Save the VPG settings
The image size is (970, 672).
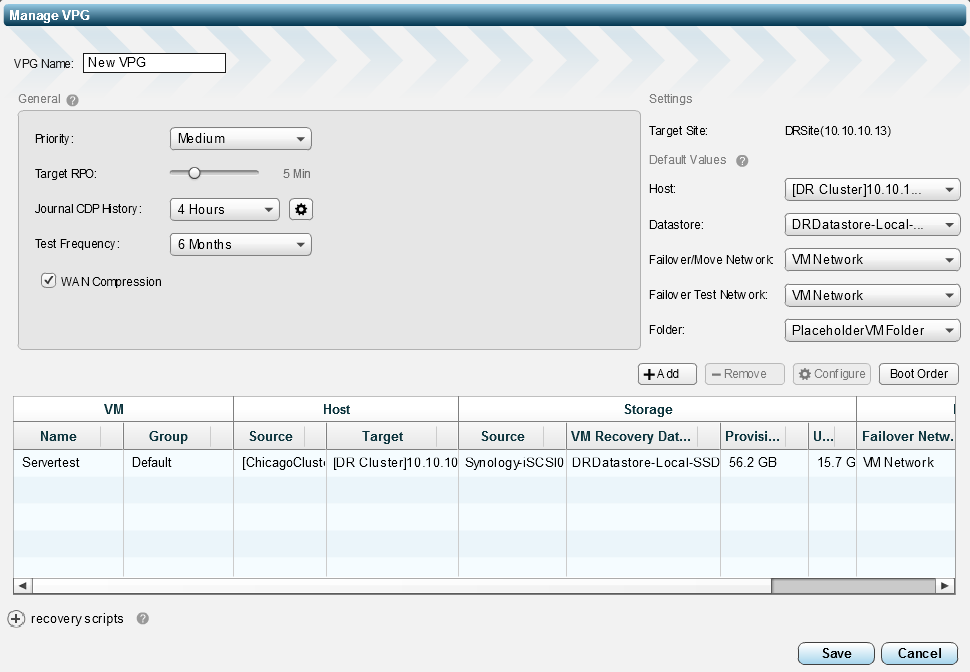pos(836,653)
